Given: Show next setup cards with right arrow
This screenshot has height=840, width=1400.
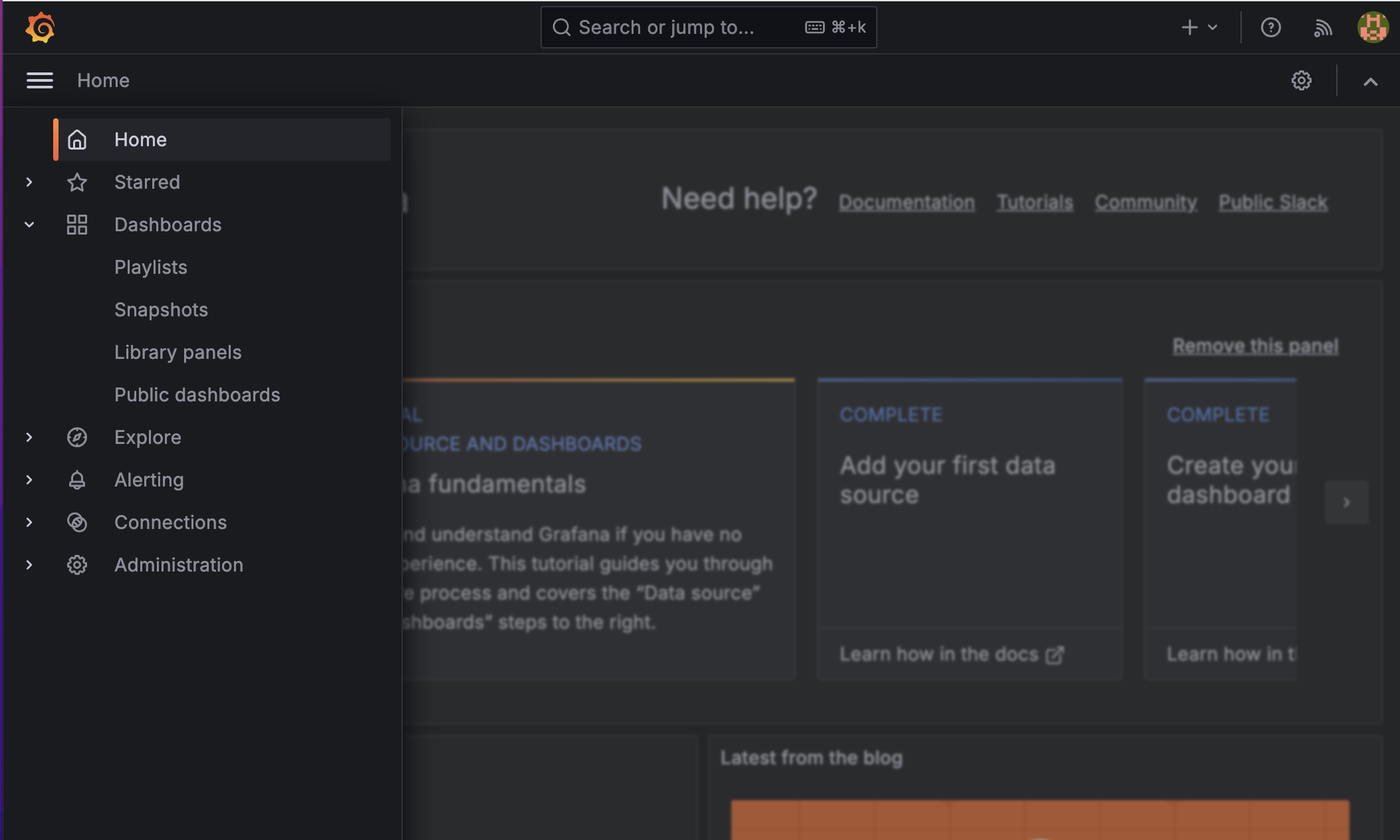Looking at the screenshot, I should pyautogui.click(x=1347, y=502).
